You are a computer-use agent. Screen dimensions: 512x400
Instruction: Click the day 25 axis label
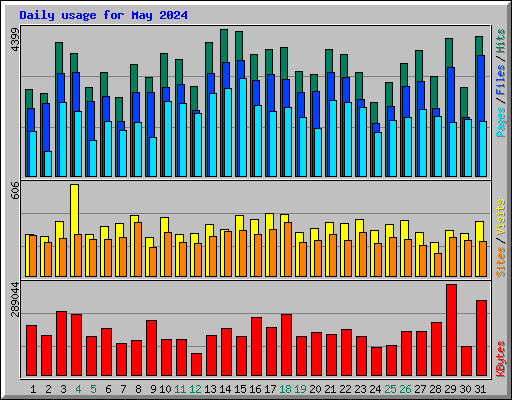[x=390, y=389]
